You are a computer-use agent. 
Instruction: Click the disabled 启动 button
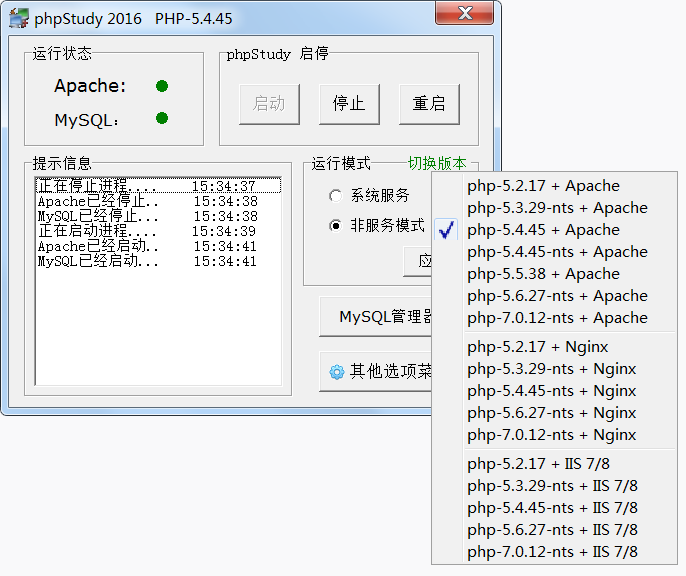click(x=270, y=105)
